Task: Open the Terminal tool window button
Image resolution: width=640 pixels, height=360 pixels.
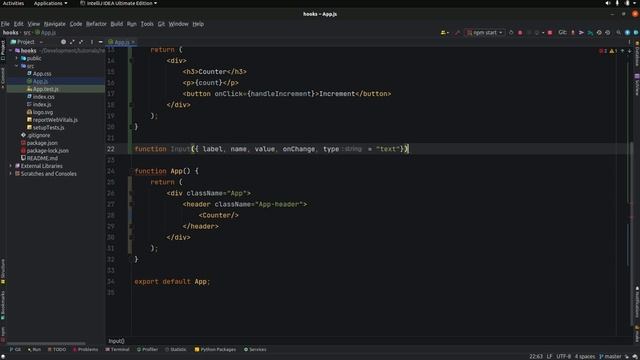Action: (x=118, y=349)
